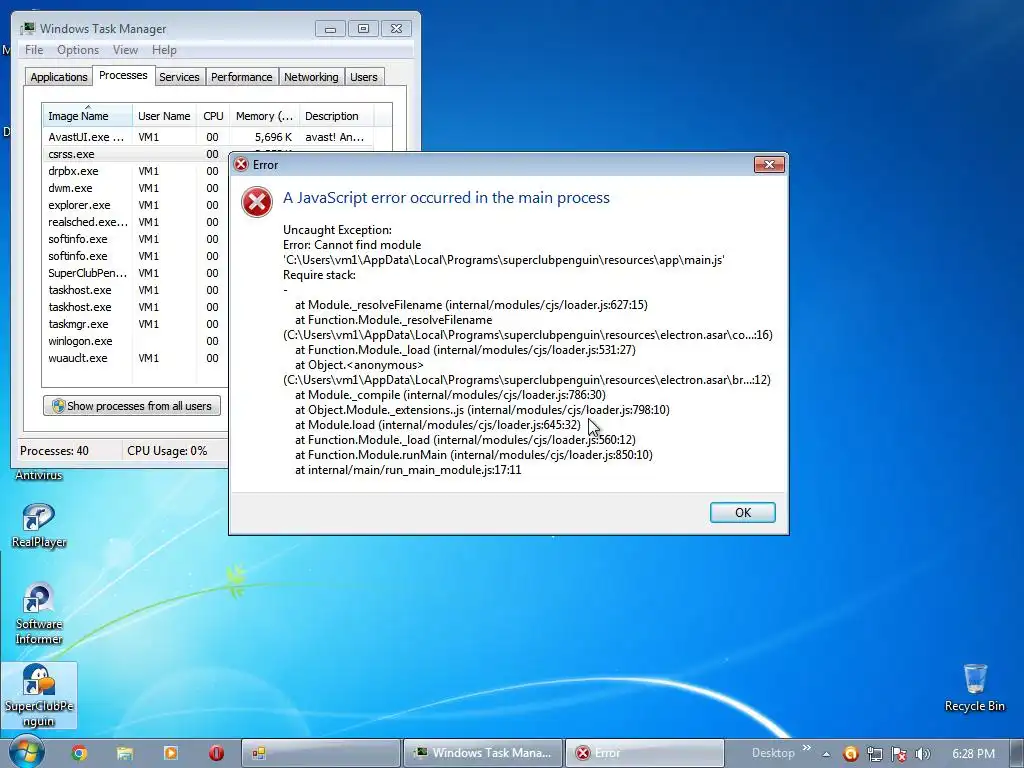
Task: Sort processes by User Name column
Action: pyautogui.click(x=165, y=116)
